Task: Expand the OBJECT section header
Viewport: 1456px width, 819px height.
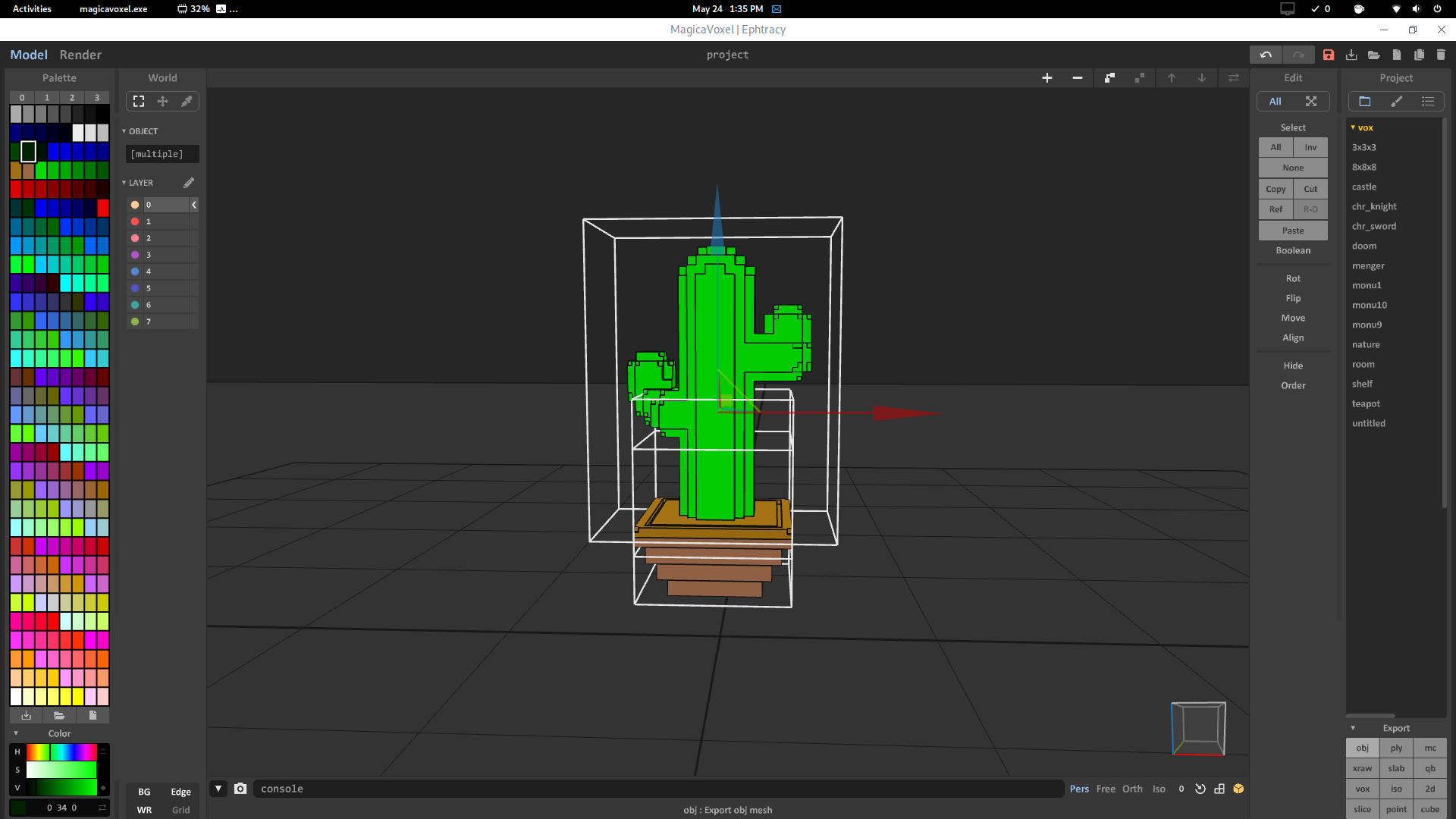Action: pyautogui.click(x=124, y=131)
